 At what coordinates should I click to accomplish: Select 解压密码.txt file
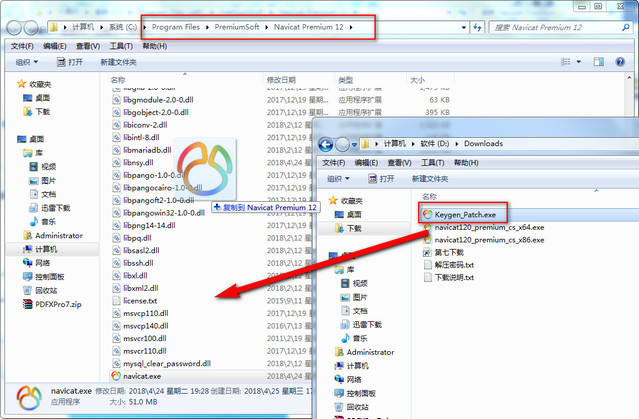449,265
